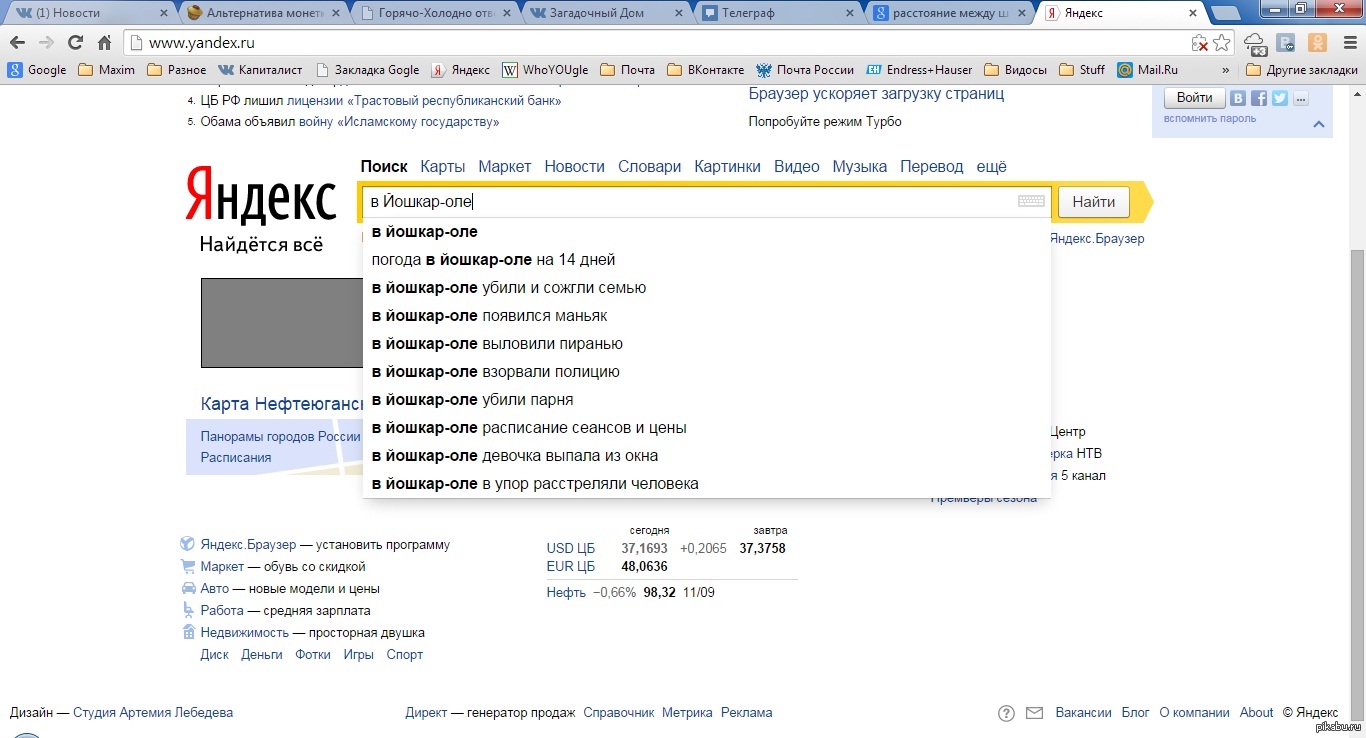Open the weather cloud extension icon
The height and width of the screenshot is (738, 1366).
coord(1256,43)
